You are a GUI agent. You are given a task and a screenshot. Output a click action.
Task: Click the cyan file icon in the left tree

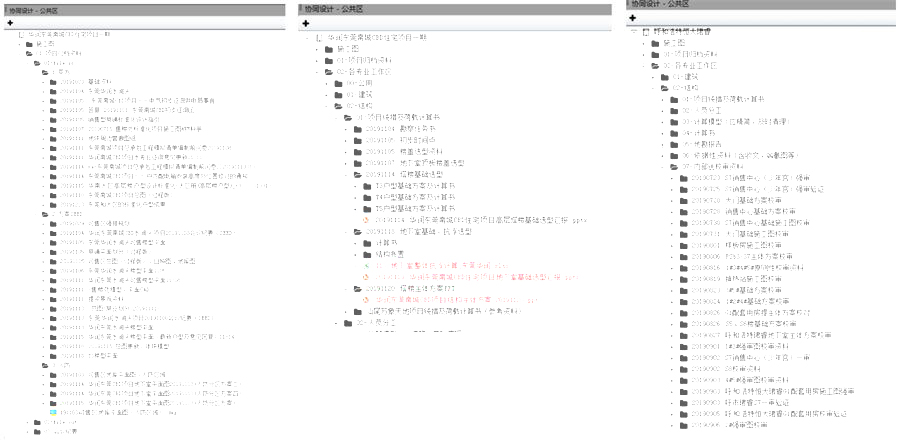point(53,412)
